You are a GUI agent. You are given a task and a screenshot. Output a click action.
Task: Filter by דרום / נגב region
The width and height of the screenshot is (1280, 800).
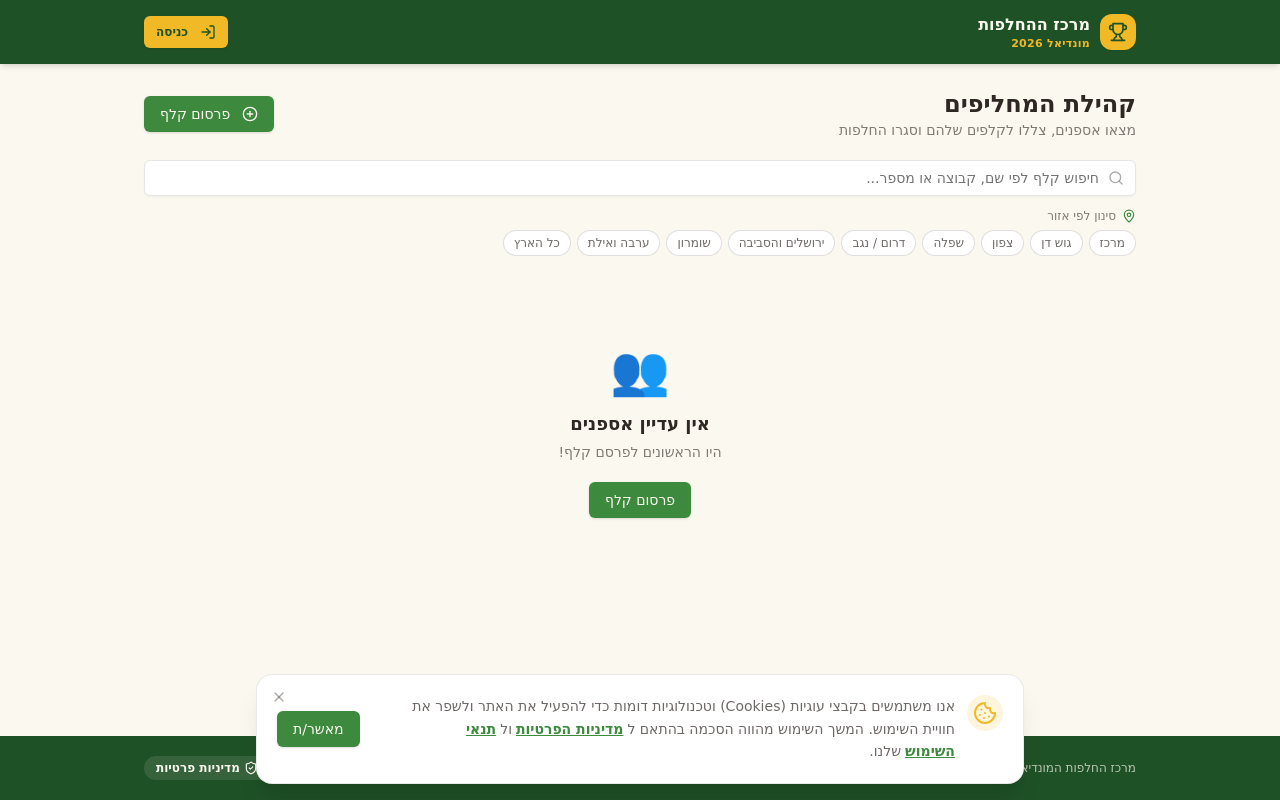tap(878, 243)
